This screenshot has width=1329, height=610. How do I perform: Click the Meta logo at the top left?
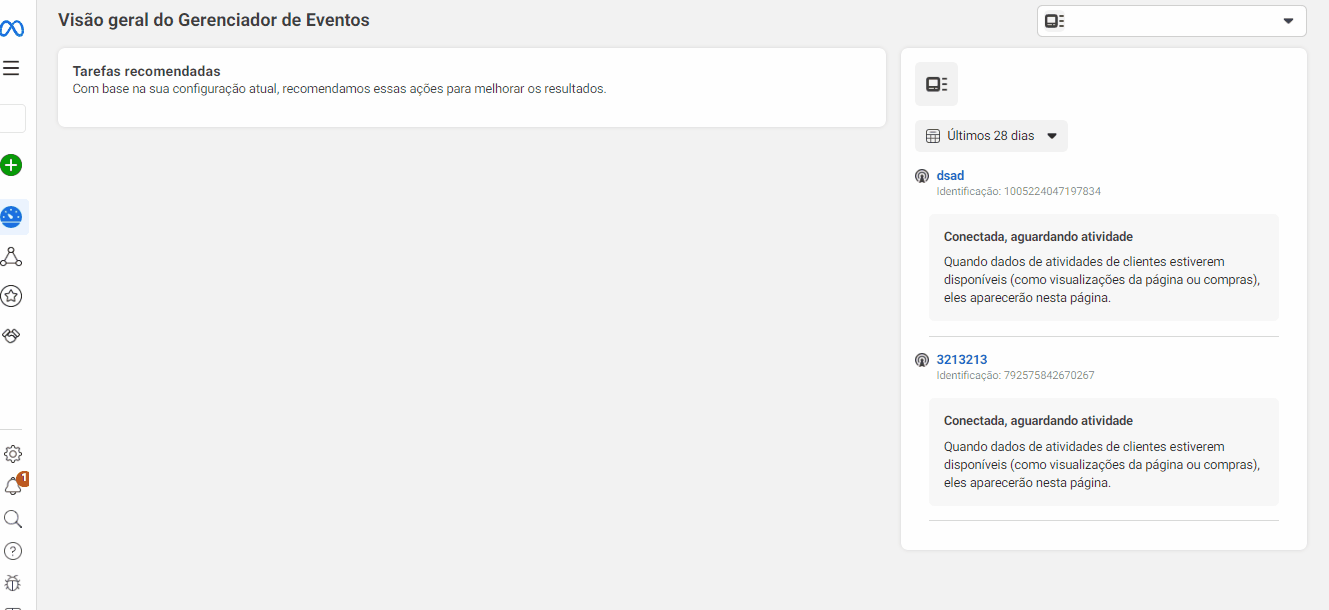(12, 27)
